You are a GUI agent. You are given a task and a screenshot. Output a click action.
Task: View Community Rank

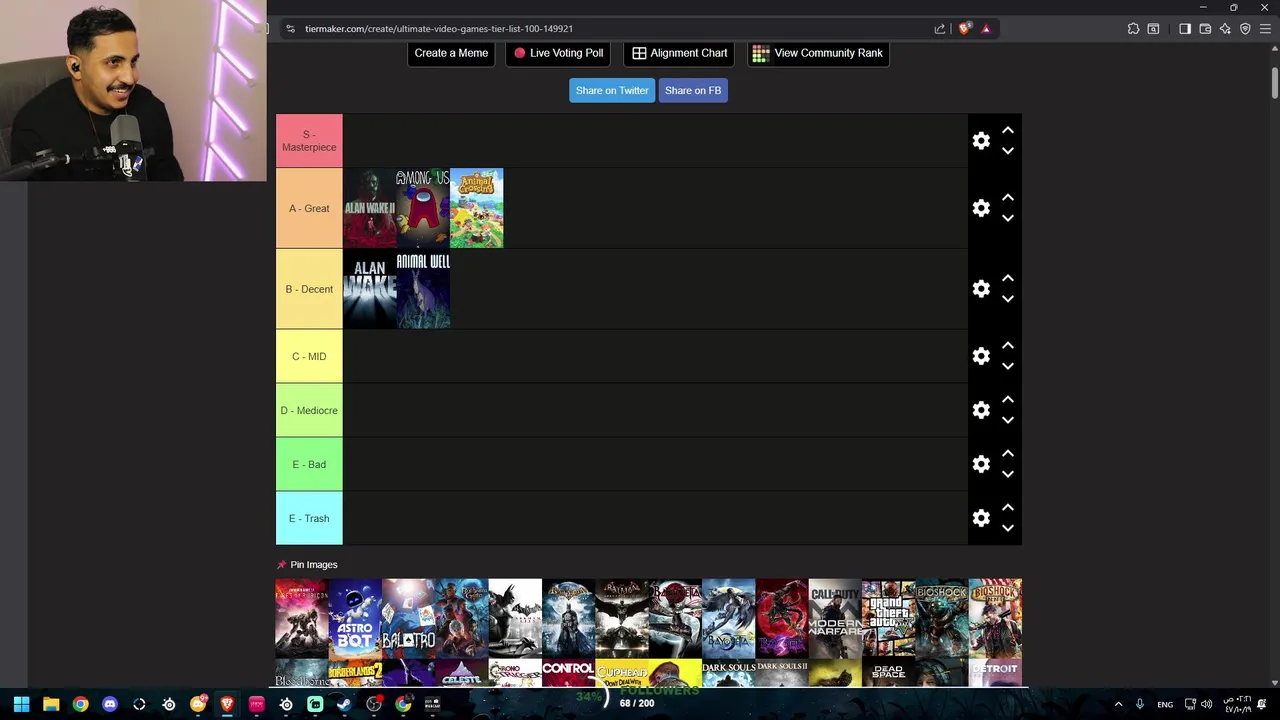click(818, 53)
